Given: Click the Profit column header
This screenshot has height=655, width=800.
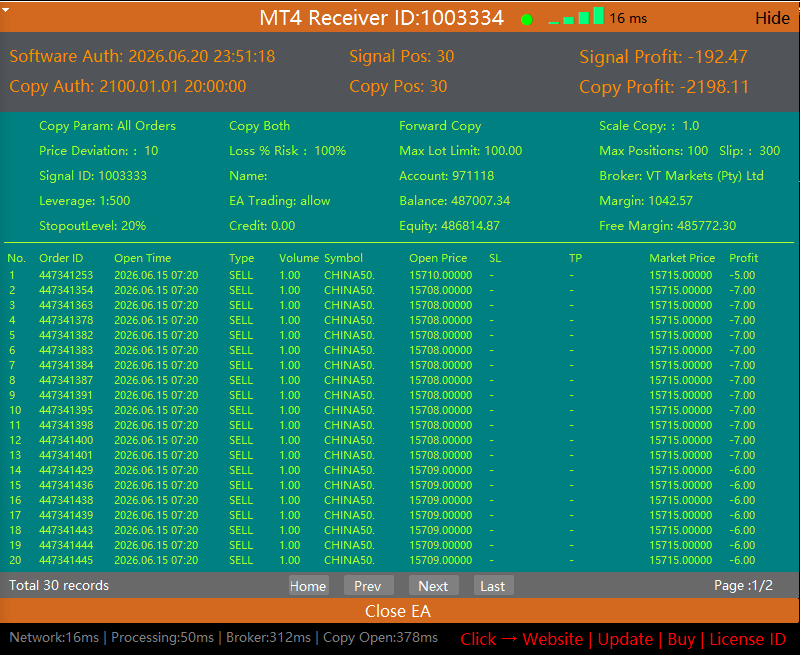Looking at the screenshot, I should pyautogui.click(x=743, y=258).
